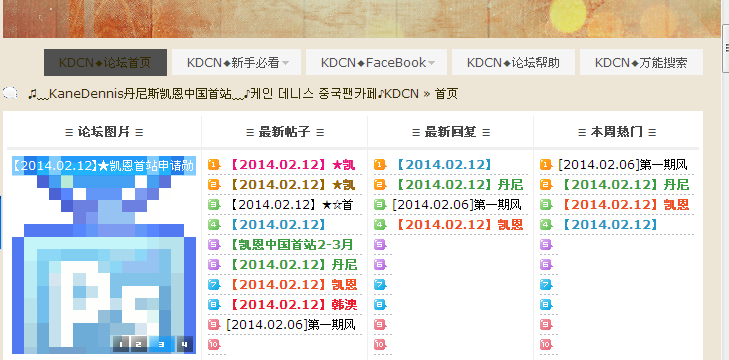The height and width of the screenshot is (360, 729).
Task: Open 凯恩中国首站2-3月 post link
Action: [291, 245]
